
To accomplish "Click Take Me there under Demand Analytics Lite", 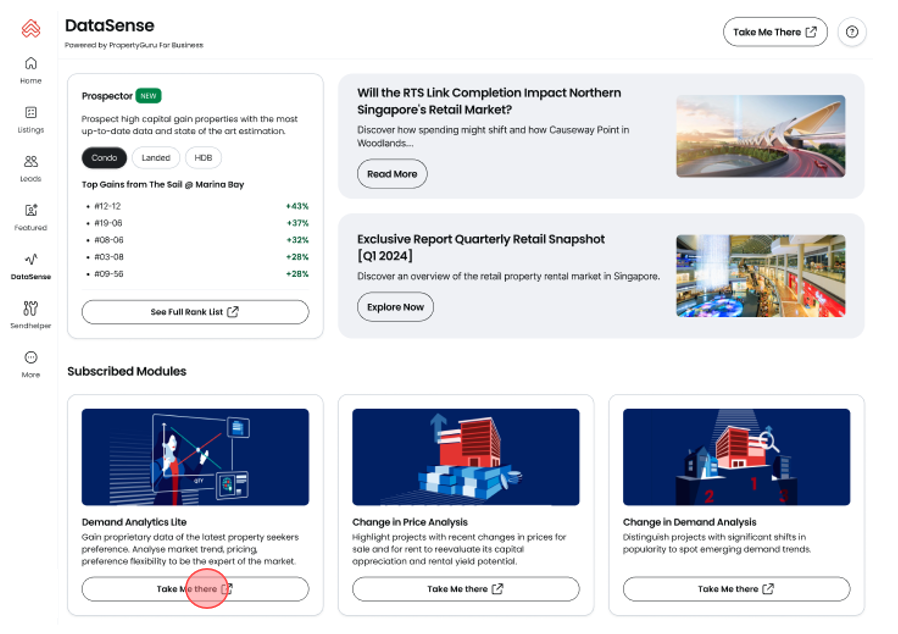I will coord(195,589).
